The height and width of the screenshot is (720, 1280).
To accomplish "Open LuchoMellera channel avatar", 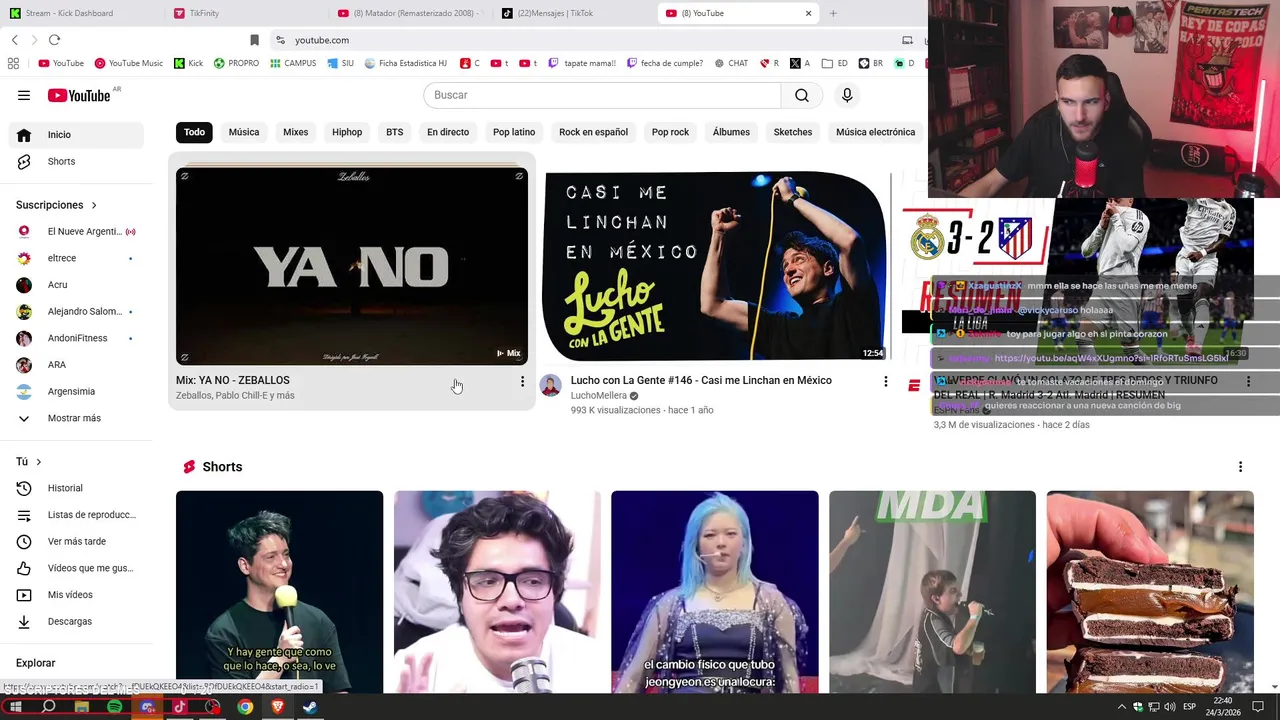I will [x=551, y=386].
